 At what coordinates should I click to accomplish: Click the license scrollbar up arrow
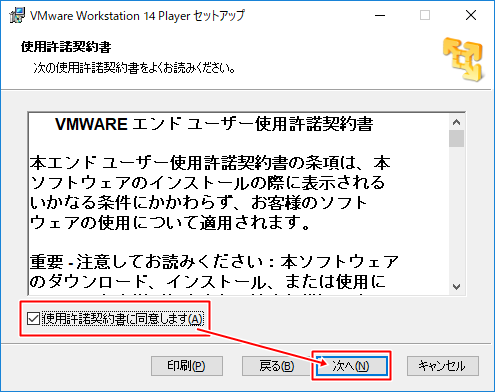456,122
